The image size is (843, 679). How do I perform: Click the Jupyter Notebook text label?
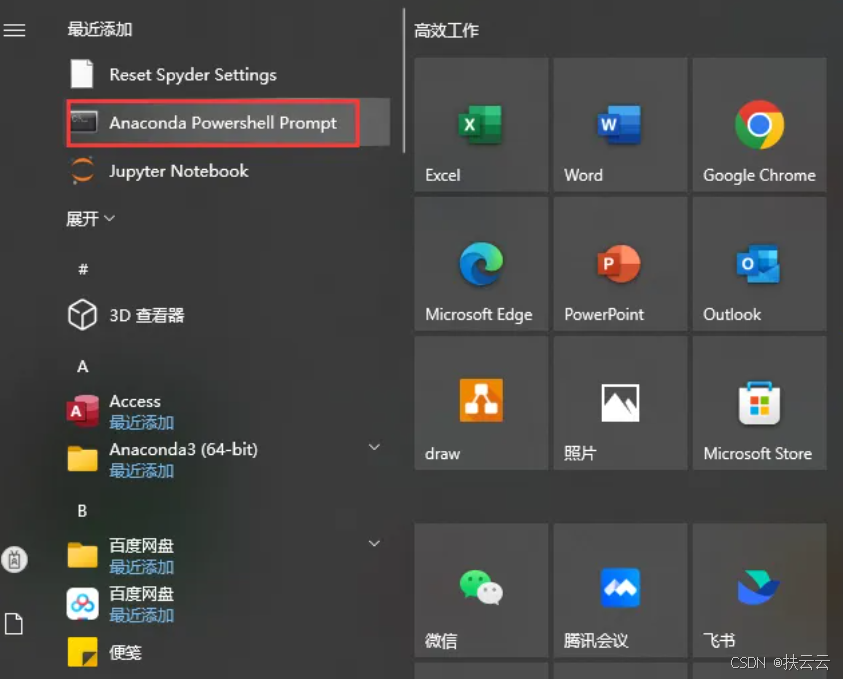179,171
